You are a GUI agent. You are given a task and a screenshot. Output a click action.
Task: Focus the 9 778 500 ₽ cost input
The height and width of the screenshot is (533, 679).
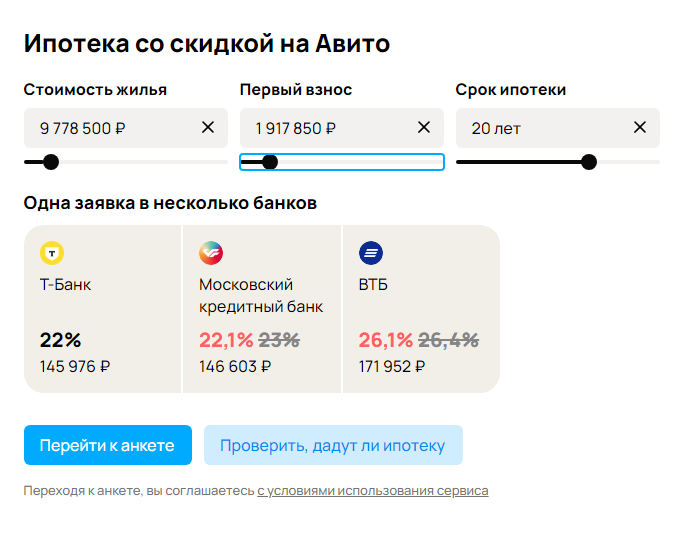tap(126, 128)
